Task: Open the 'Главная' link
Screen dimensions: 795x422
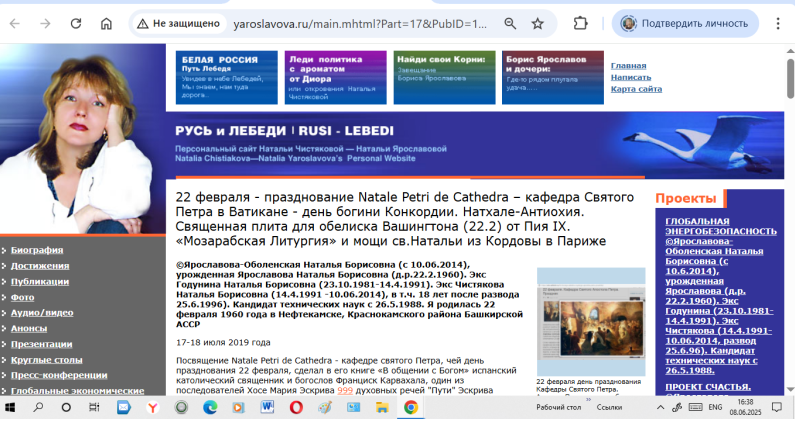Action: coord(628,65)
